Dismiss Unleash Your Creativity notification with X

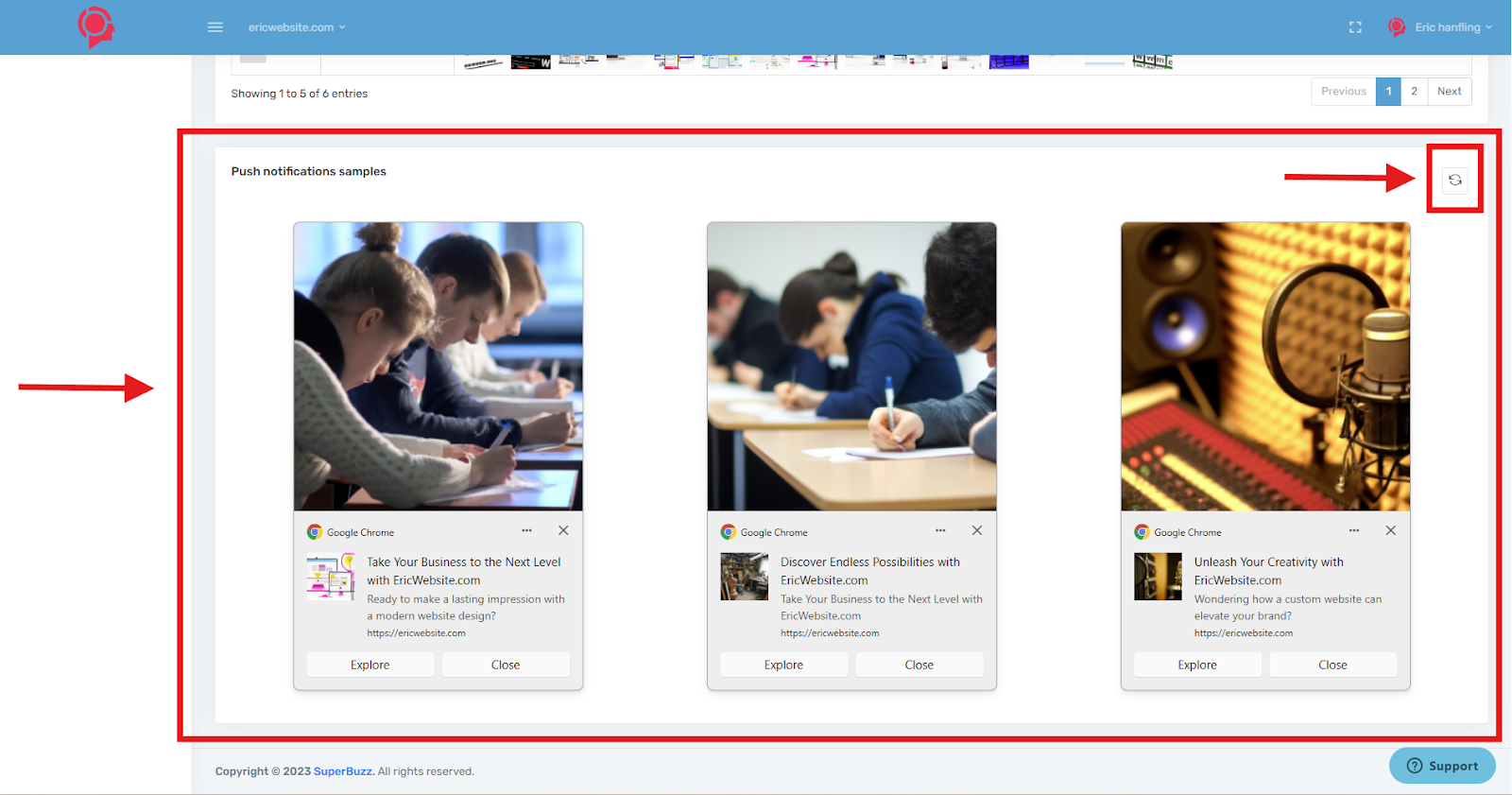click(x=1391, y=530)
